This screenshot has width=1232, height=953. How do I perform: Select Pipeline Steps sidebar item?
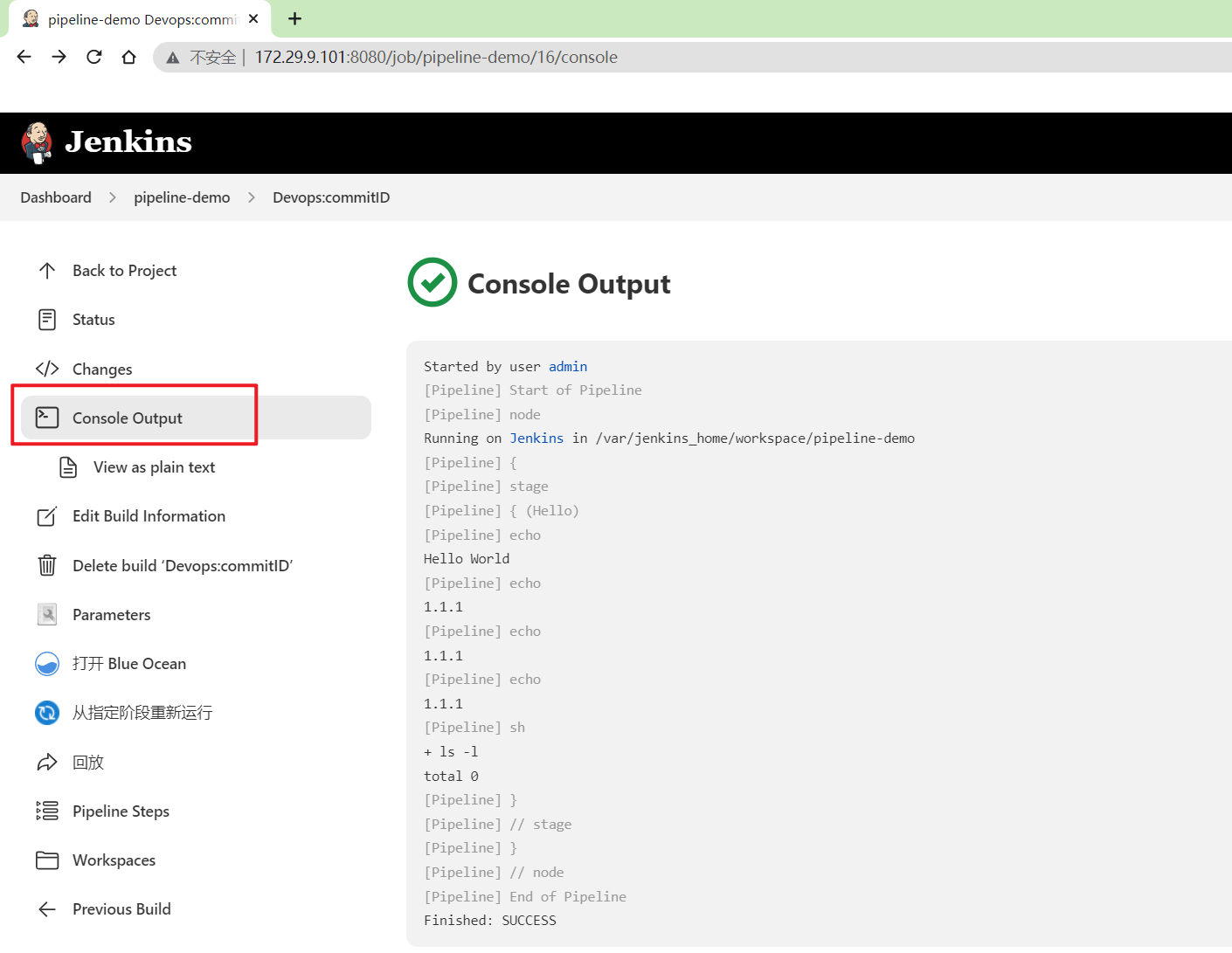(196, 811)
